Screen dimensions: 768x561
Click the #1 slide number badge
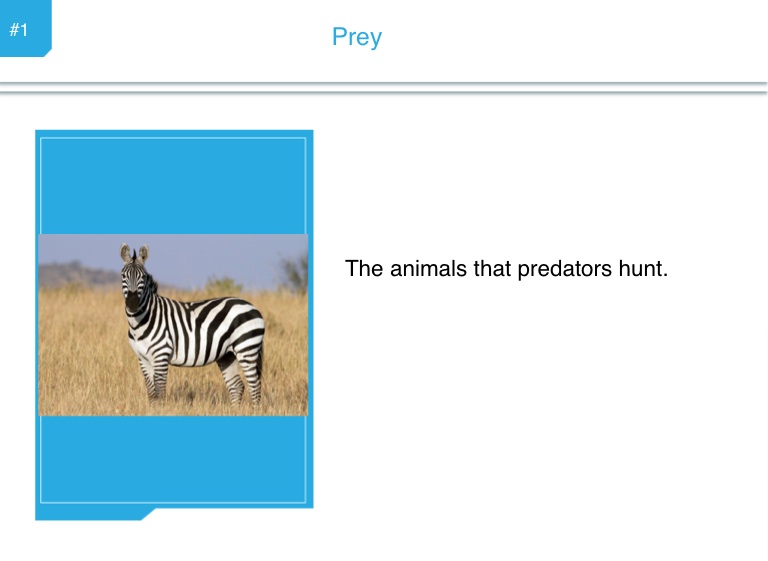coord(18,30)
